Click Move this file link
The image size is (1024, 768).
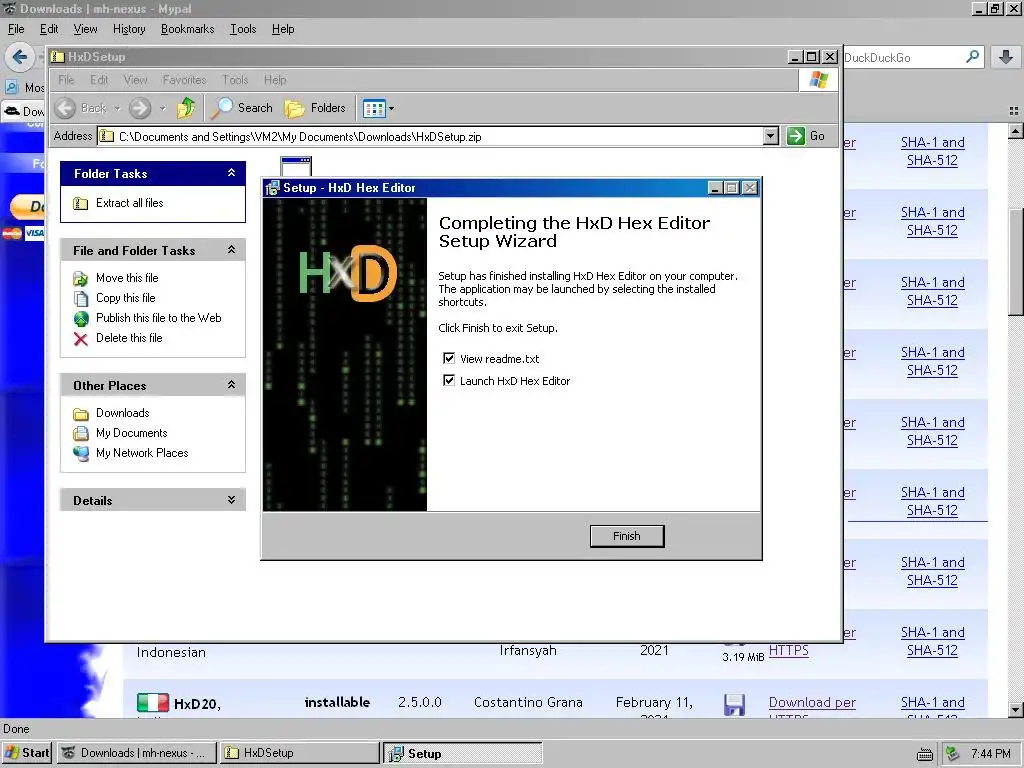coord(127,278)
